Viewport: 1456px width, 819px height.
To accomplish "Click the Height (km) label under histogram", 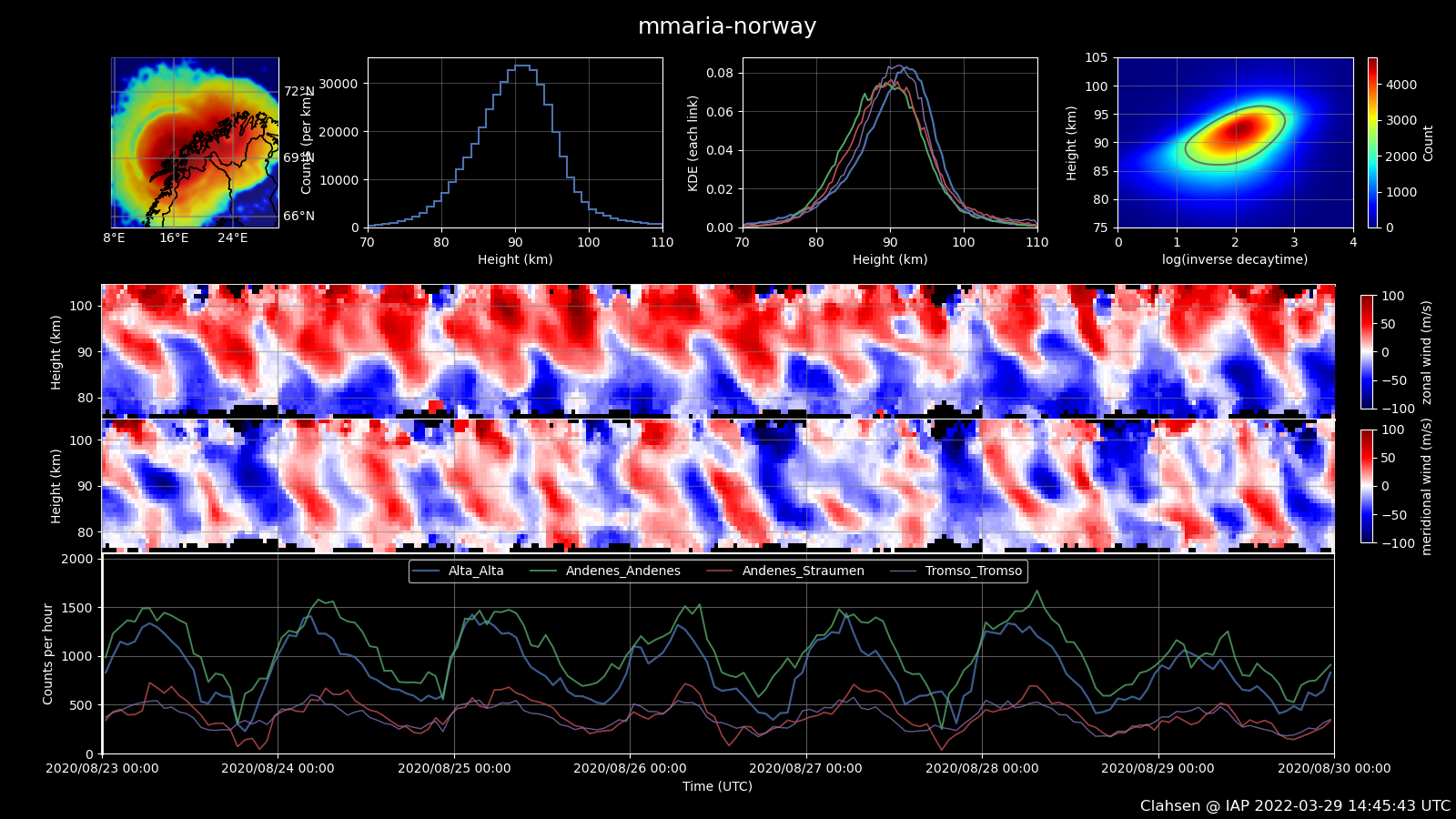I will (515, 260).
